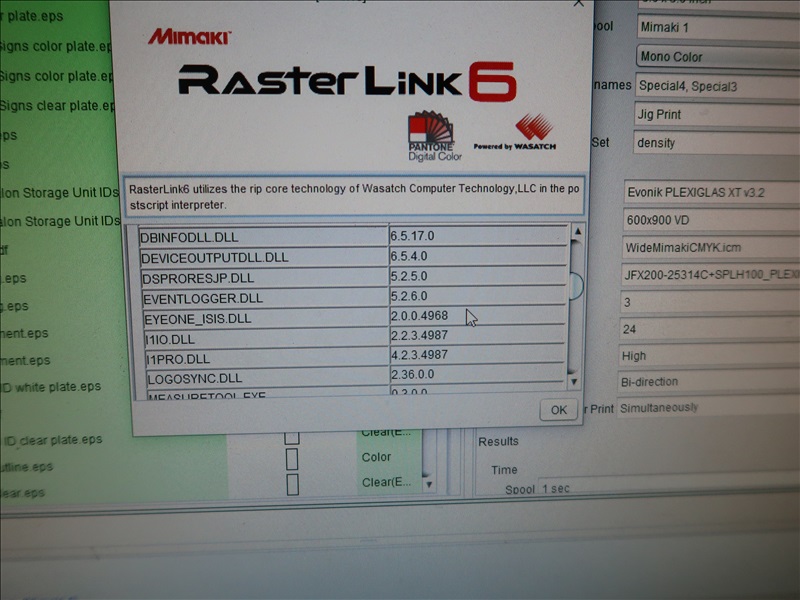Image resolution: width=800 pixels, height=600 pixels.
Task: Click the Jig Print field
Action: click(x=716, y=114)
